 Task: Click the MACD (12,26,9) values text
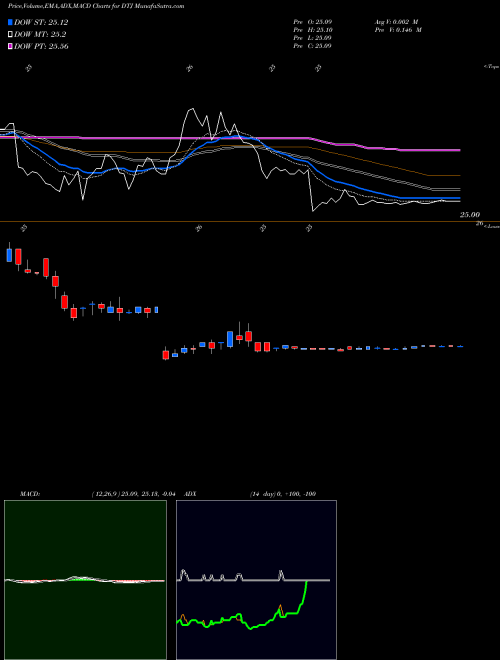tap(136, 494)
